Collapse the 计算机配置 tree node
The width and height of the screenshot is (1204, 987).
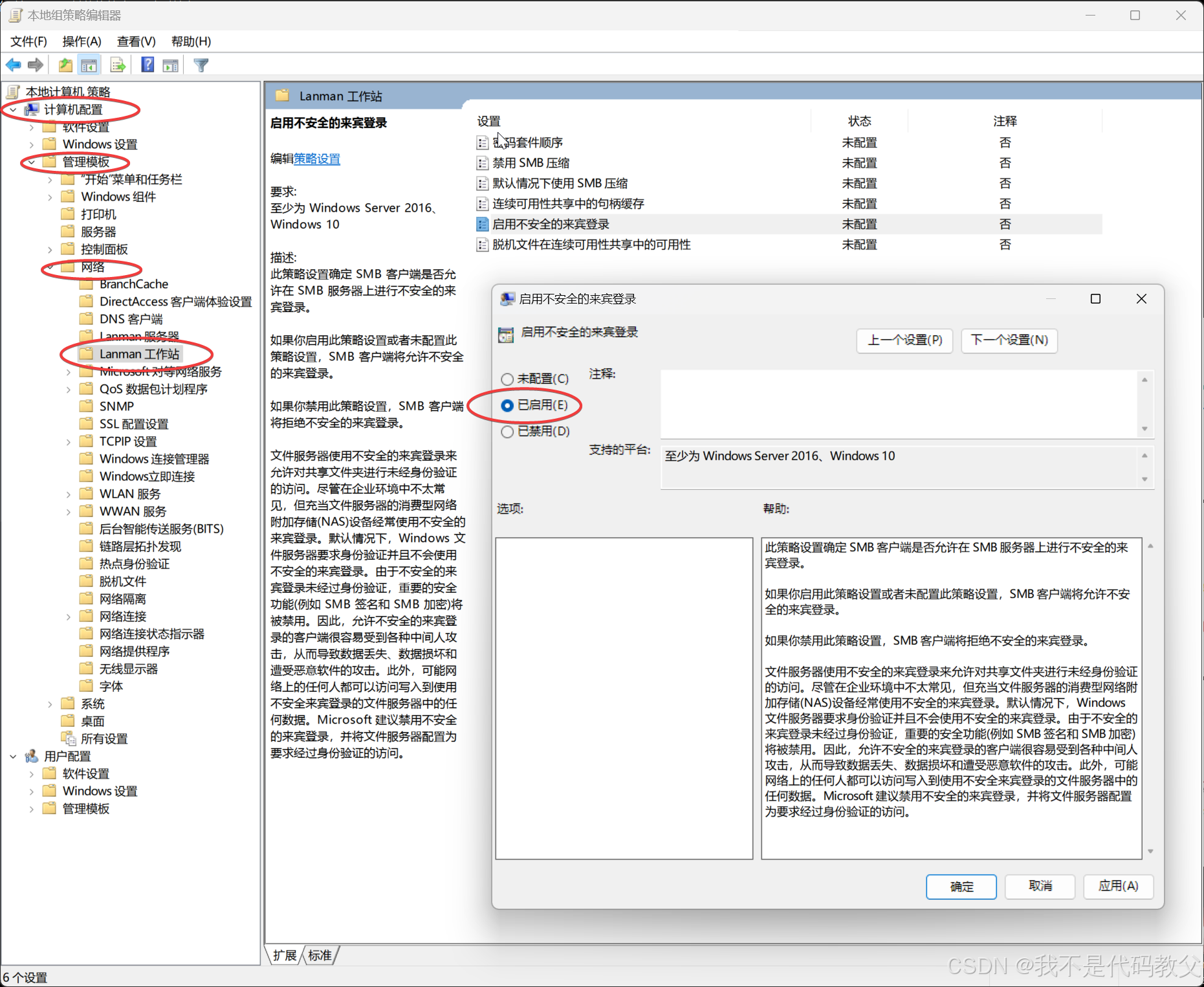[13, 109]
